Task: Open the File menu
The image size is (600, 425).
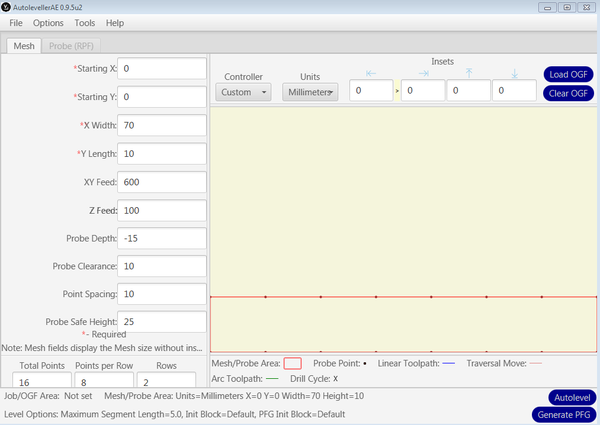Action: pos(16,22)
